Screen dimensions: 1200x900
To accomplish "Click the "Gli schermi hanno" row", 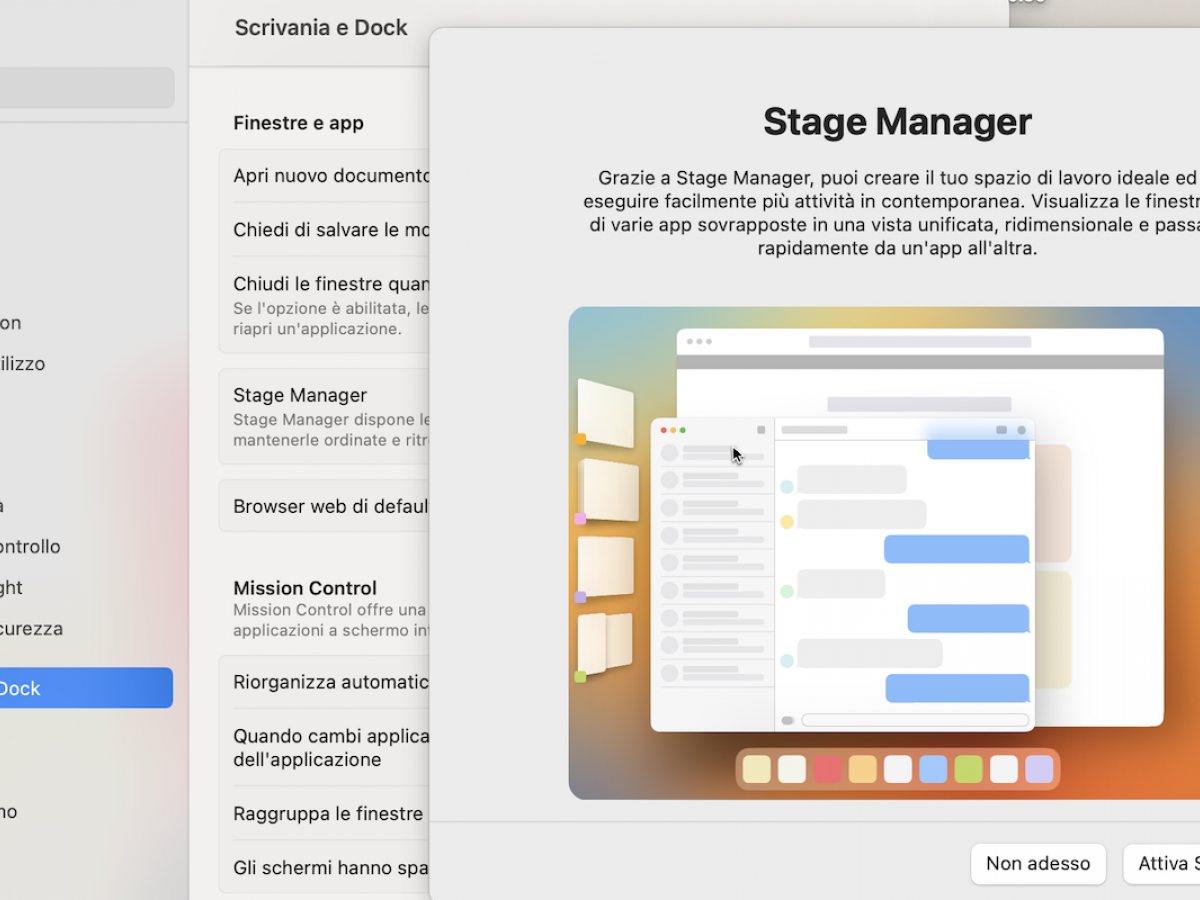I will [325, 868].
